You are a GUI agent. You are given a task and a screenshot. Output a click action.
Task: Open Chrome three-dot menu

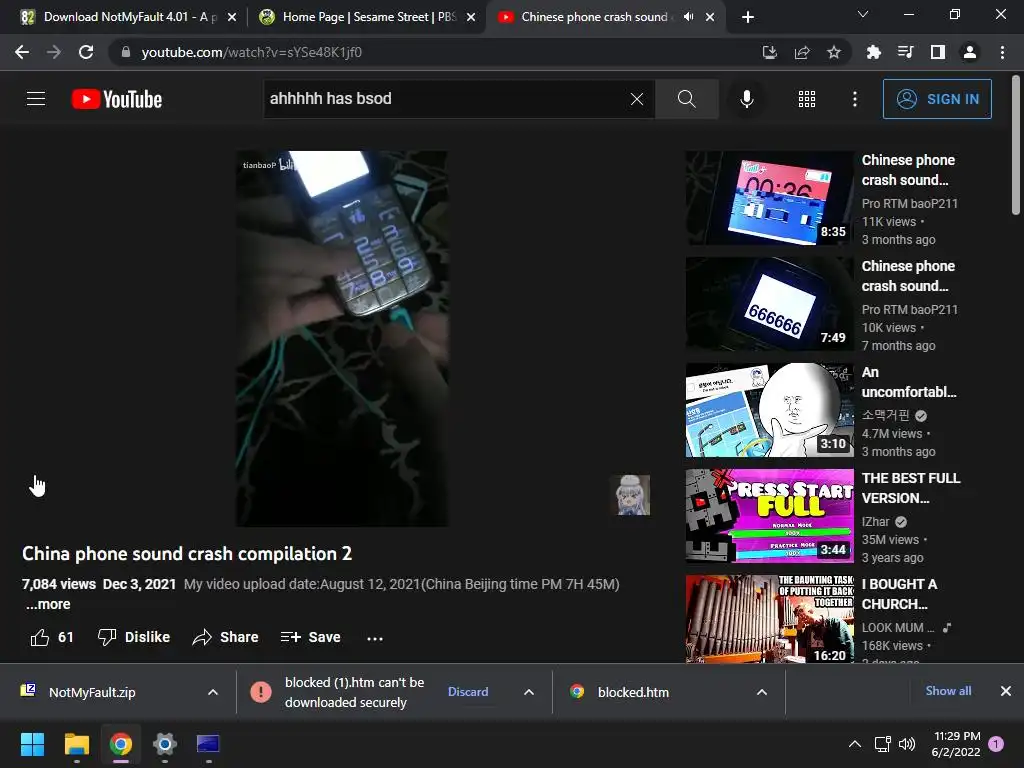click(1002, 52)
